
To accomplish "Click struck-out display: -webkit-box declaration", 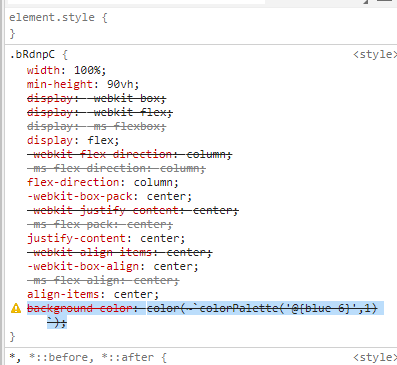I will (96, 98).
